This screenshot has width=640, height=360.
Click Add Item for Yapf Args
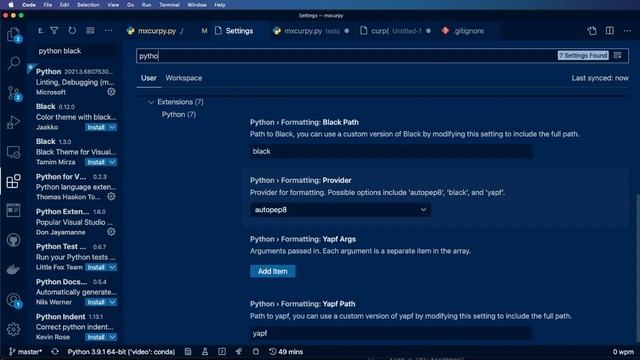[273, 271]
